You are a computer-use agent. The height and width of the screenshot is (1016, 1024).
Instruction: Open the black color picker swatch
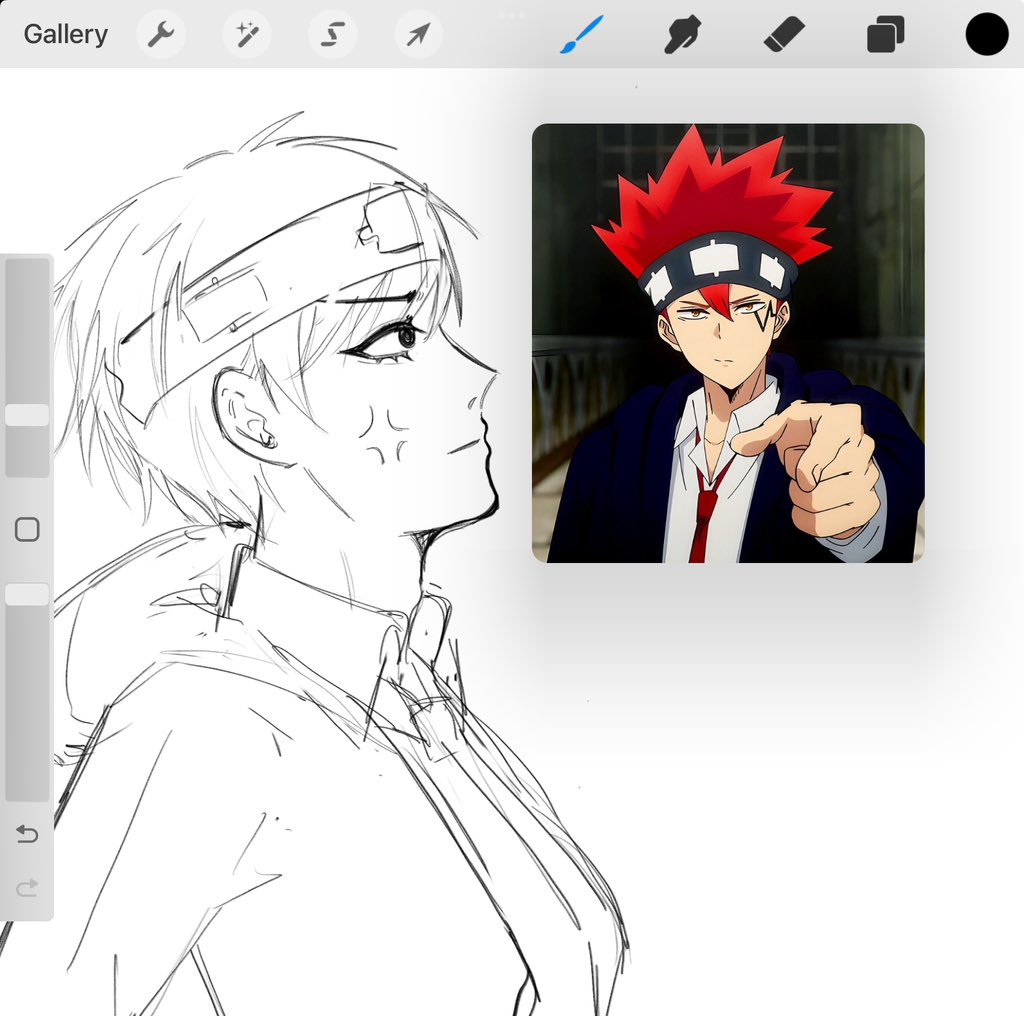tap(987, 34)
